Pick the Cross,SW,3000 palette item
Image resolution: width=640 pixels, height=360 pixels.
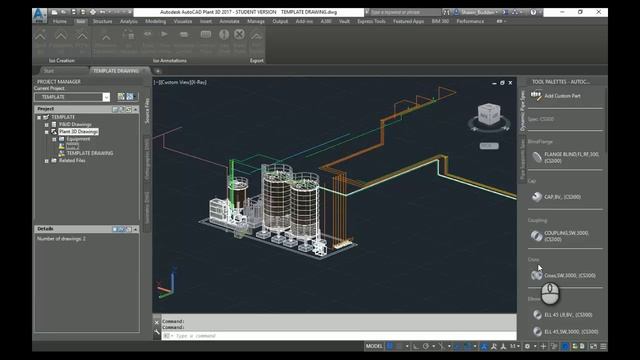coord(563,276)
